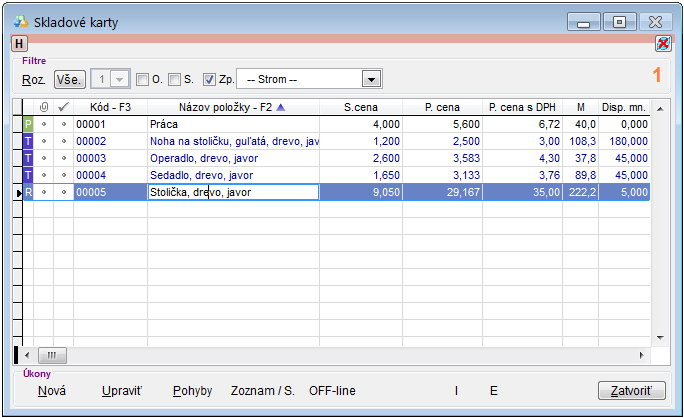The height and width of the screenshot is (418, 684).
Task: Click the paperclip attachment column header
Action: (x=43, y=107)
